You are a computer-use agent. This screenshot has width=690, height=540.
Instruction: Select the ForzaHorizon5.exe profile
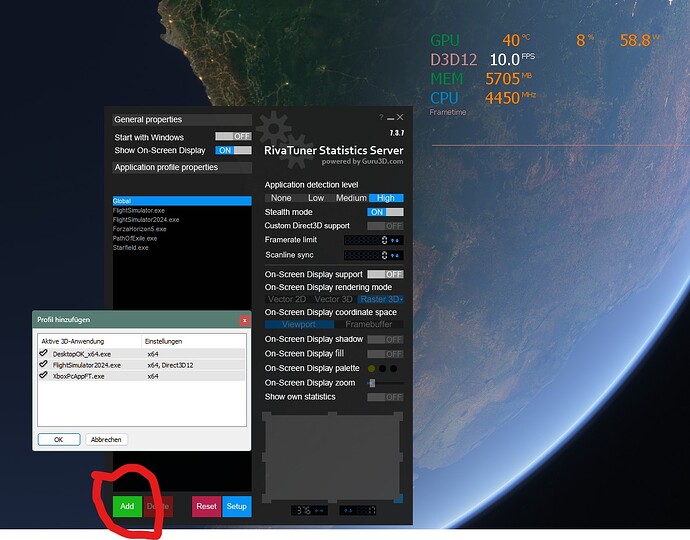coord(182,229)
